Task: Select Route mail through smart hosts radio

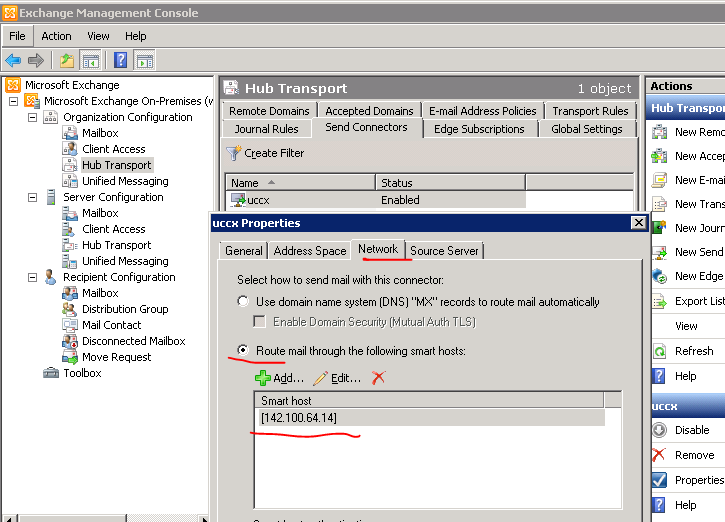Action: tap(243, 350)
